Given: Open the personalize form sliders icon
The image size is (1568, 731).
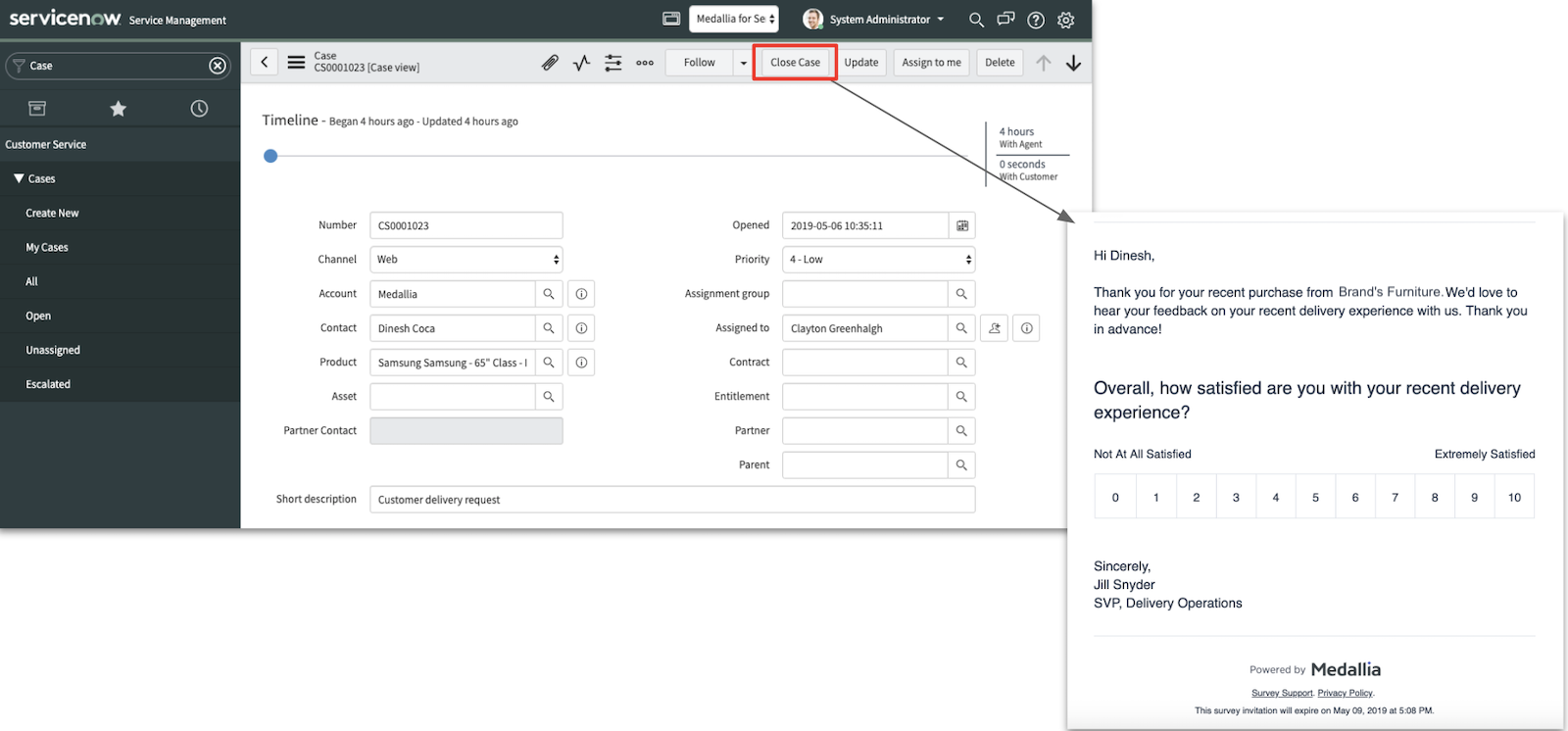Looking at the screenshot, I should [613, 63].
